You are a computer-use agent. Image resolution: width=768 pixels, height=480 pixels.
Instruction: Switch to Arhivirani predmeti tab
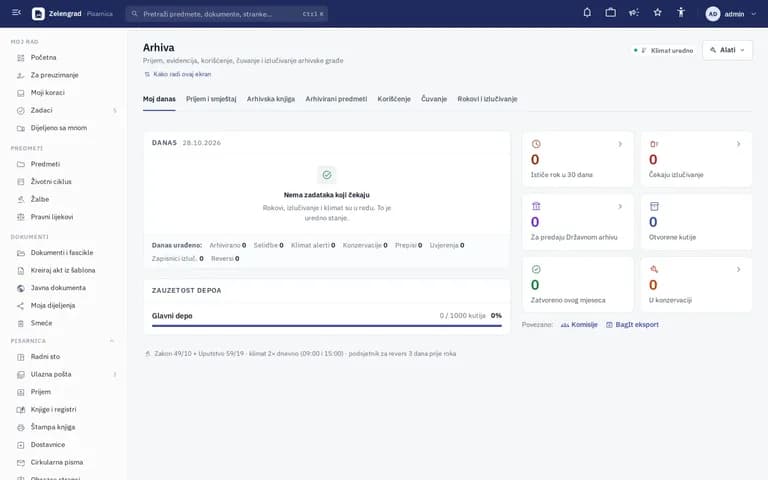coord(336,99)
